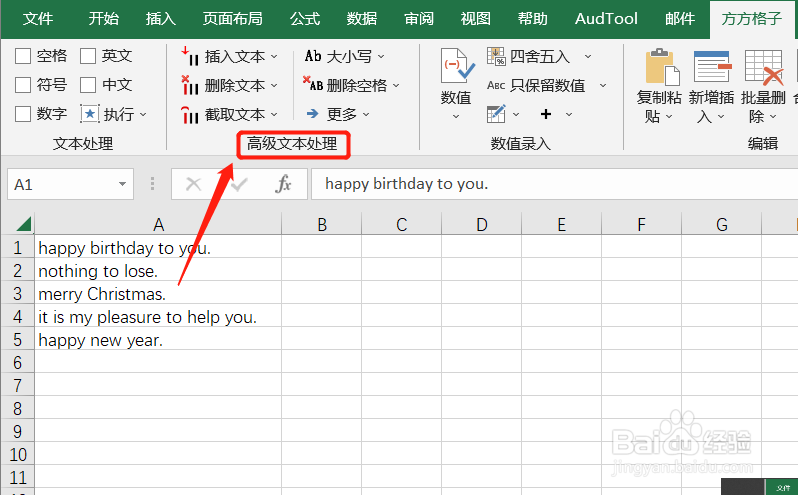Screen dimensions: 798x495
Task: Open the 截取文本 dropdown arrow
Action: tap(274, 115)
